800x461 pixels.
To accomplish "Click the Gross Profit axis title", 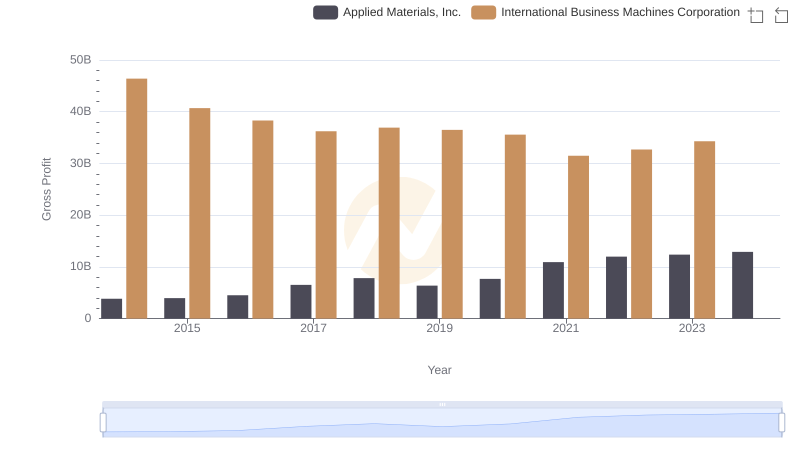I will [46, 189].
